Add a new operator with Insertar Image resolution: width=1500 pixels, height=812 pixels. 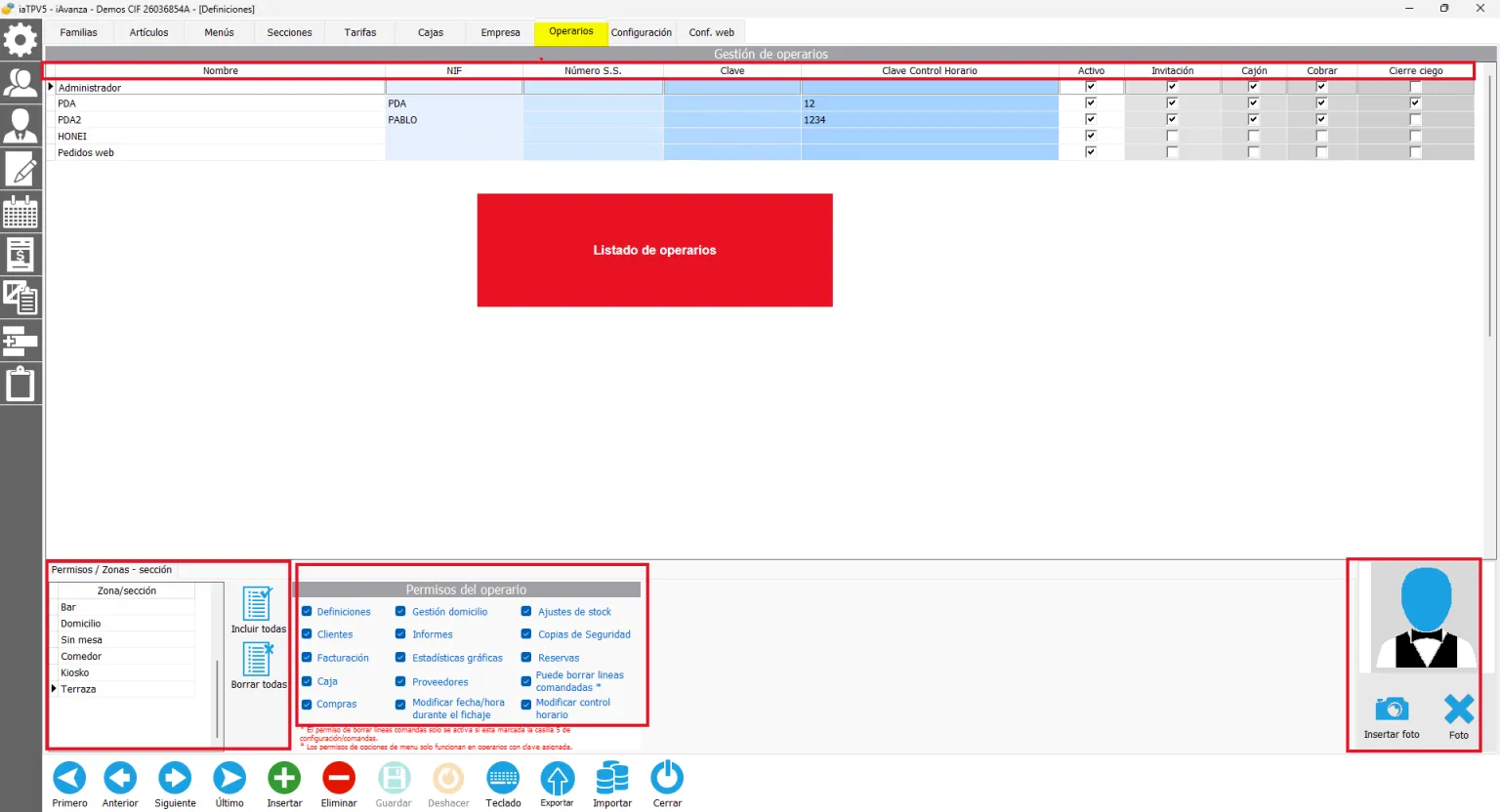[x=284, y=778]
